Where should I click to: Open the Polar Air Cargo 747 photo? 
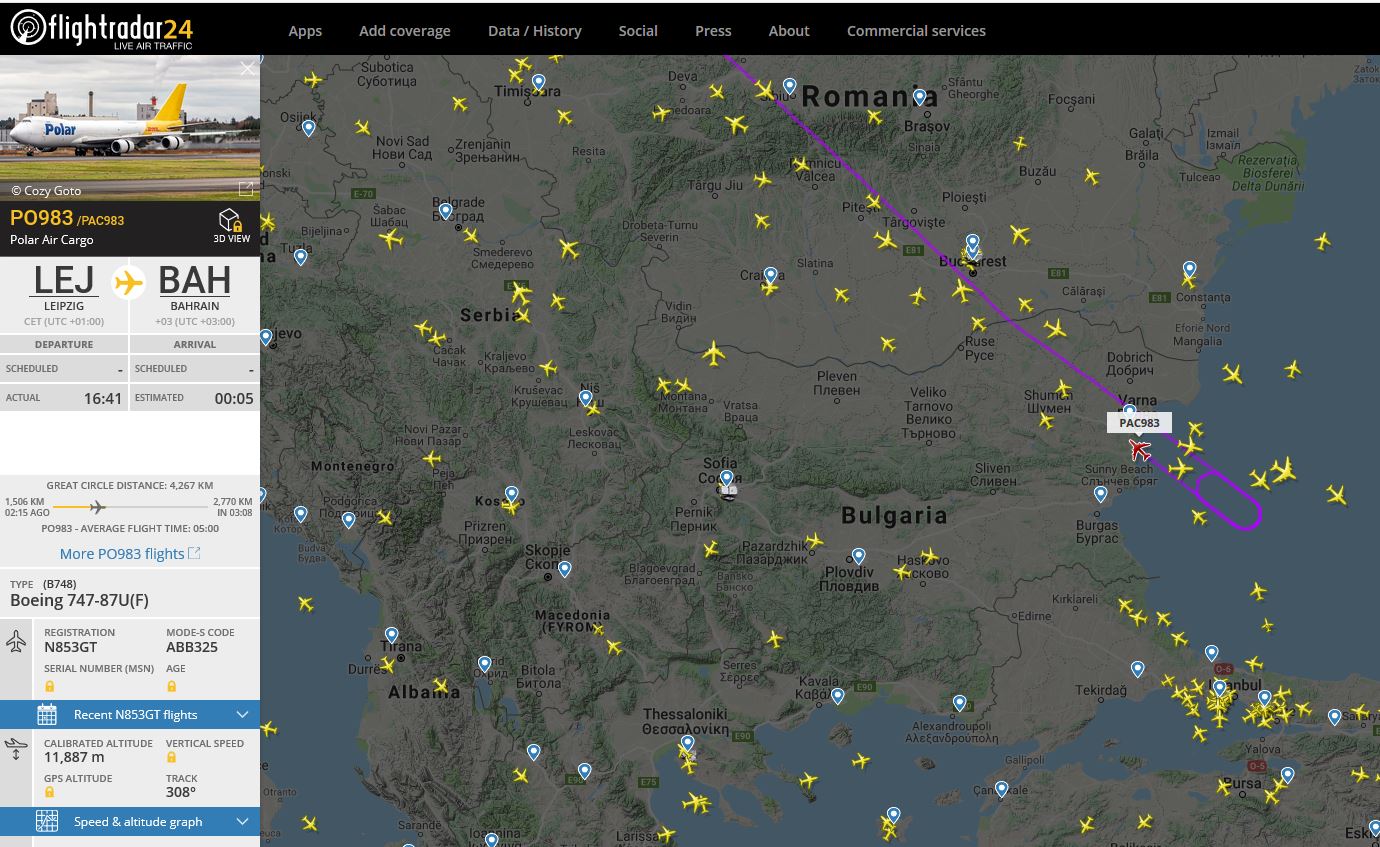point(130,128)
